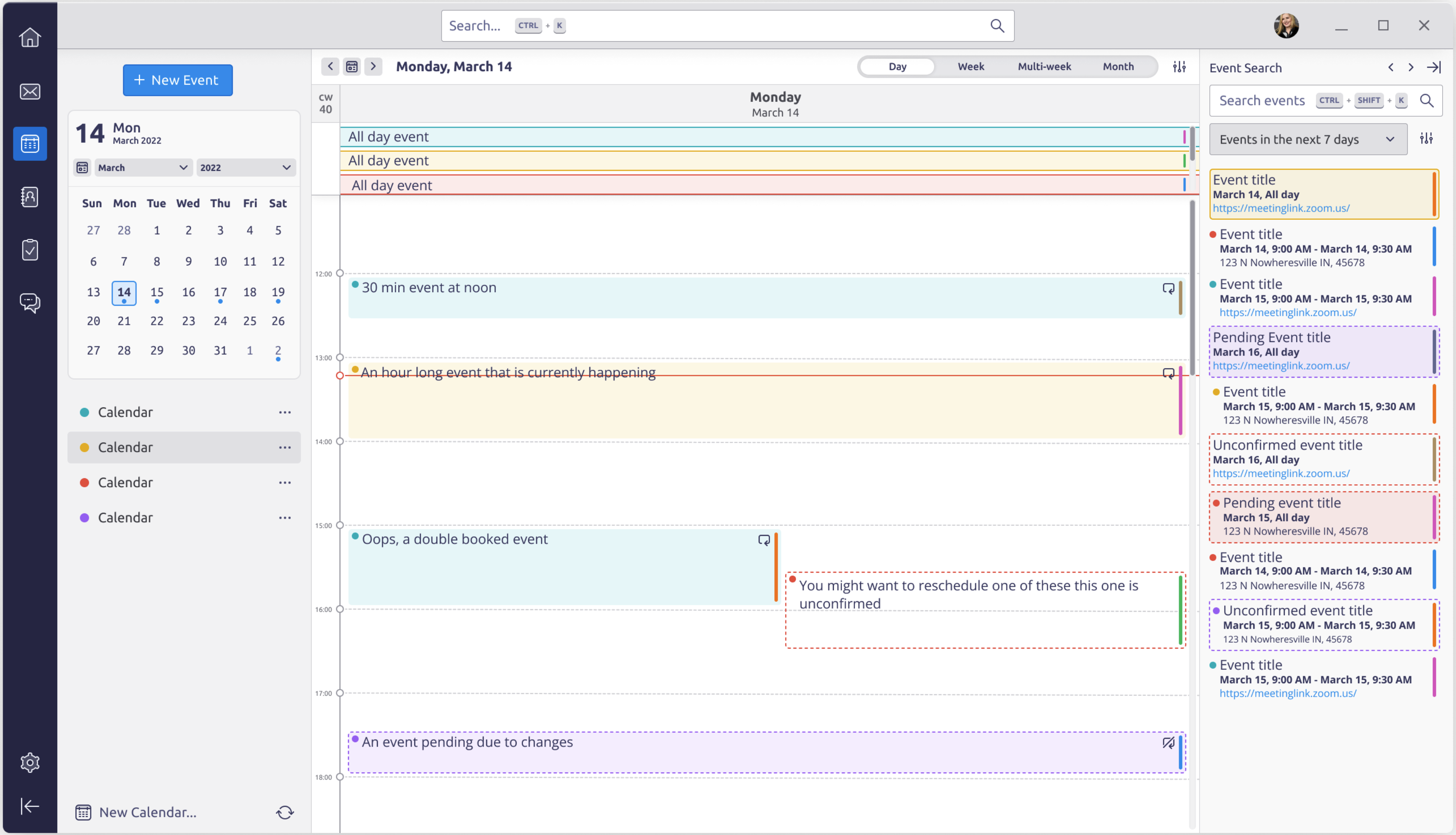The image size is (1456, 835).
Task: Click the search input field
Action: tap(728, 25)
